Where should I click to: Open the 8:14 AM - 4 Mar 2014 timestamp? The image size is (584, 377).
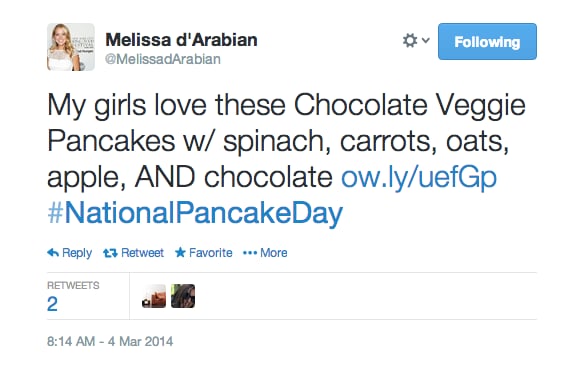110,341
